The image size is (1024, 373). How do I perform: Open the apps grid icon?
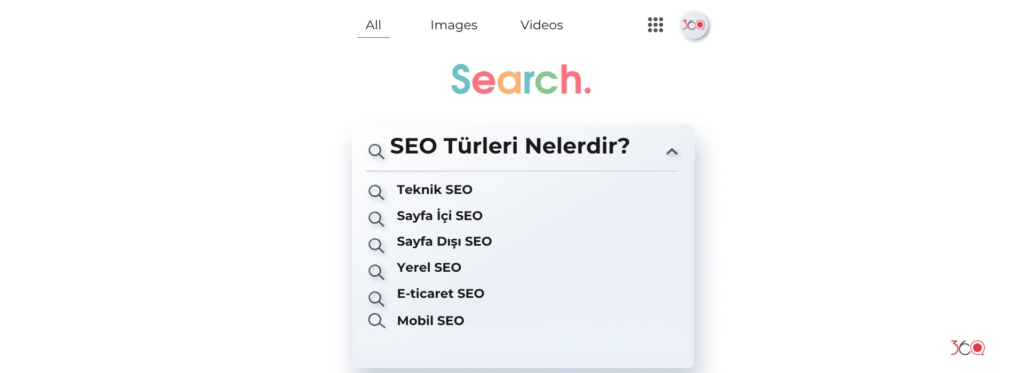pyautogui.click(x=655, y=25)
